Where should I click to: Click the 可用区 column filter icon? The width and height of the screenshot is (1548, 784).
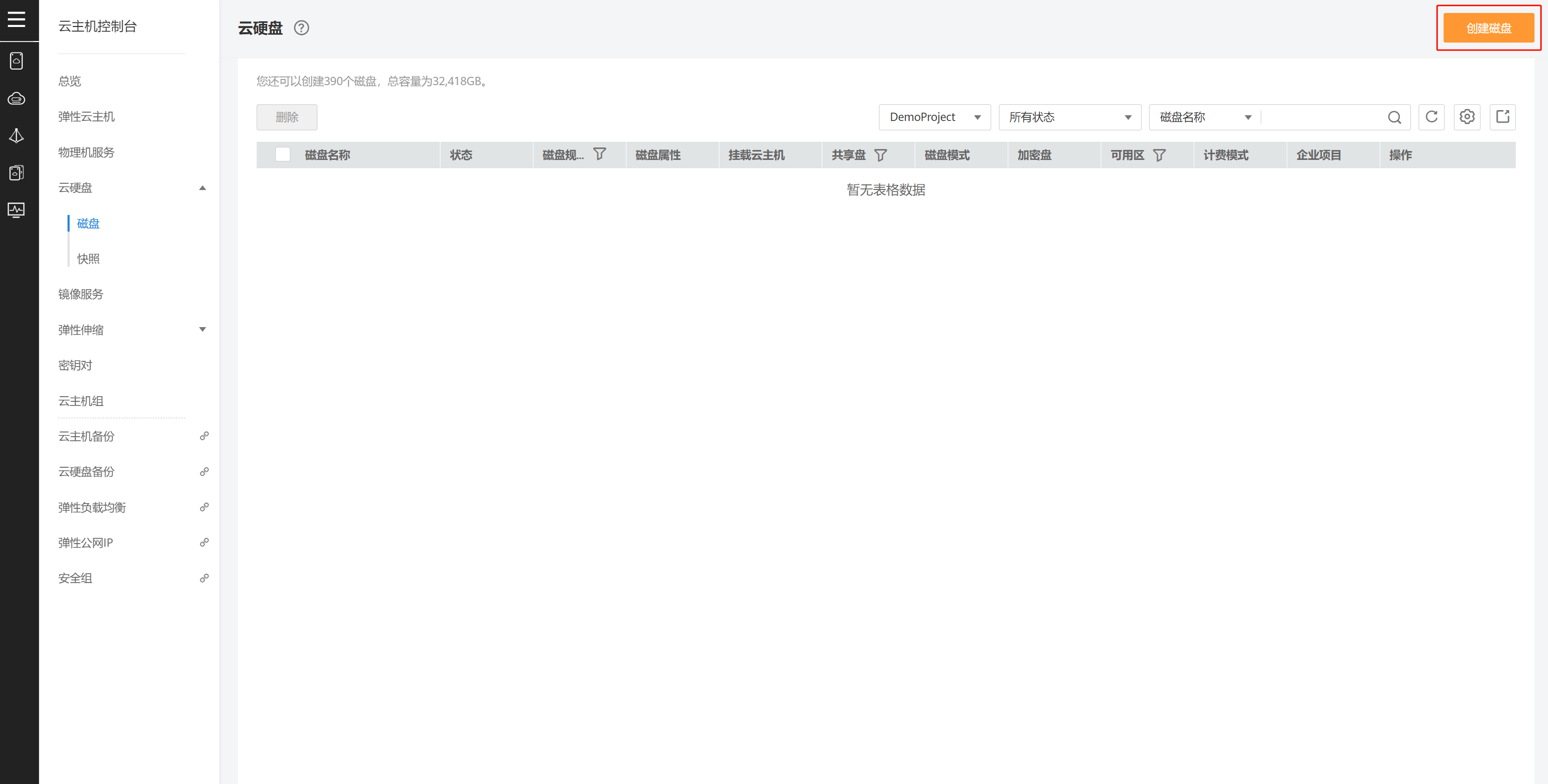click(x=1159, y=155)
